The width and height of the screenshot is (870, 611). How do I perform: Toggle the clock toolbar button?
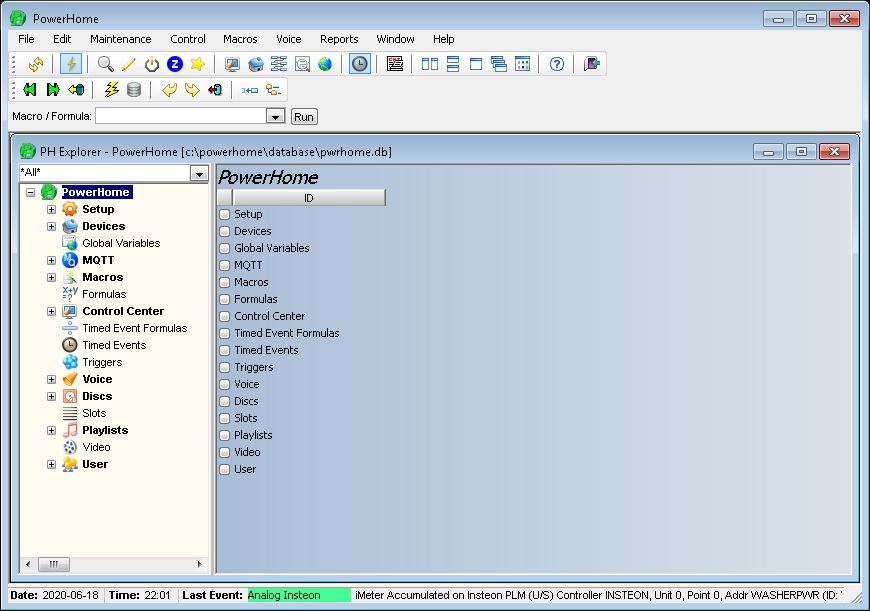pyautogui.click(x=360, y=64)
